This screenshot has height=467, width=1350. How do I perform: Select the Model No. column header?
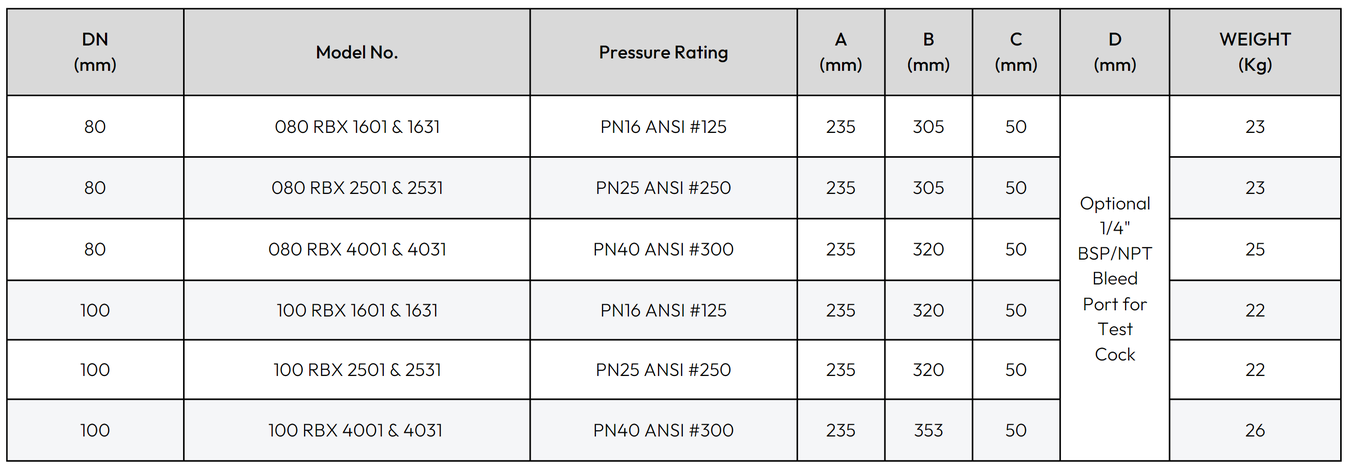coord(357,53)
